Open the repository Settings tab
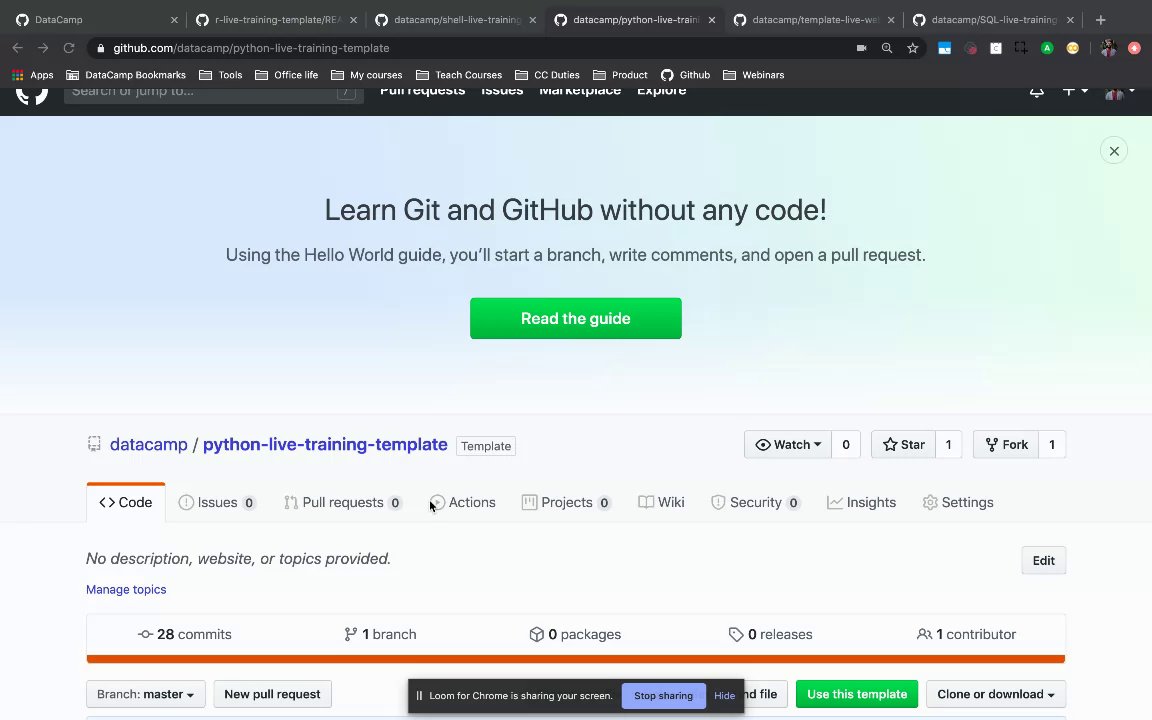1152x720 pixels. tap(958, 503)
